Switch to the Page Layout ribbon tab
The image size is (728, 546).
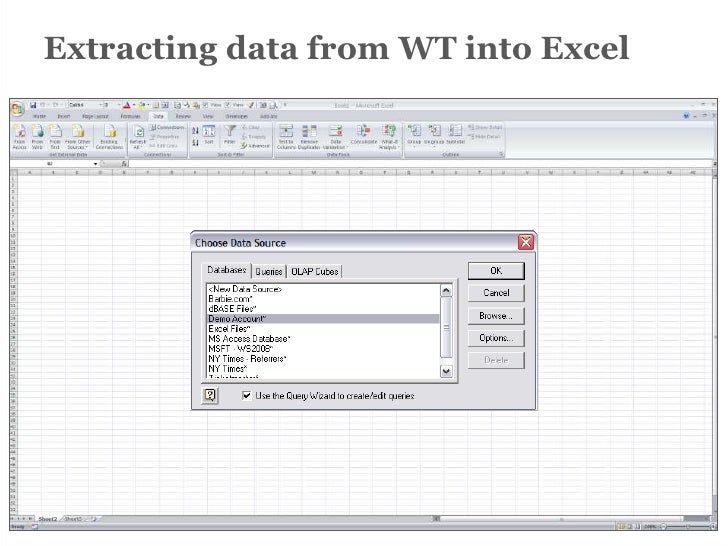point(95,116)
